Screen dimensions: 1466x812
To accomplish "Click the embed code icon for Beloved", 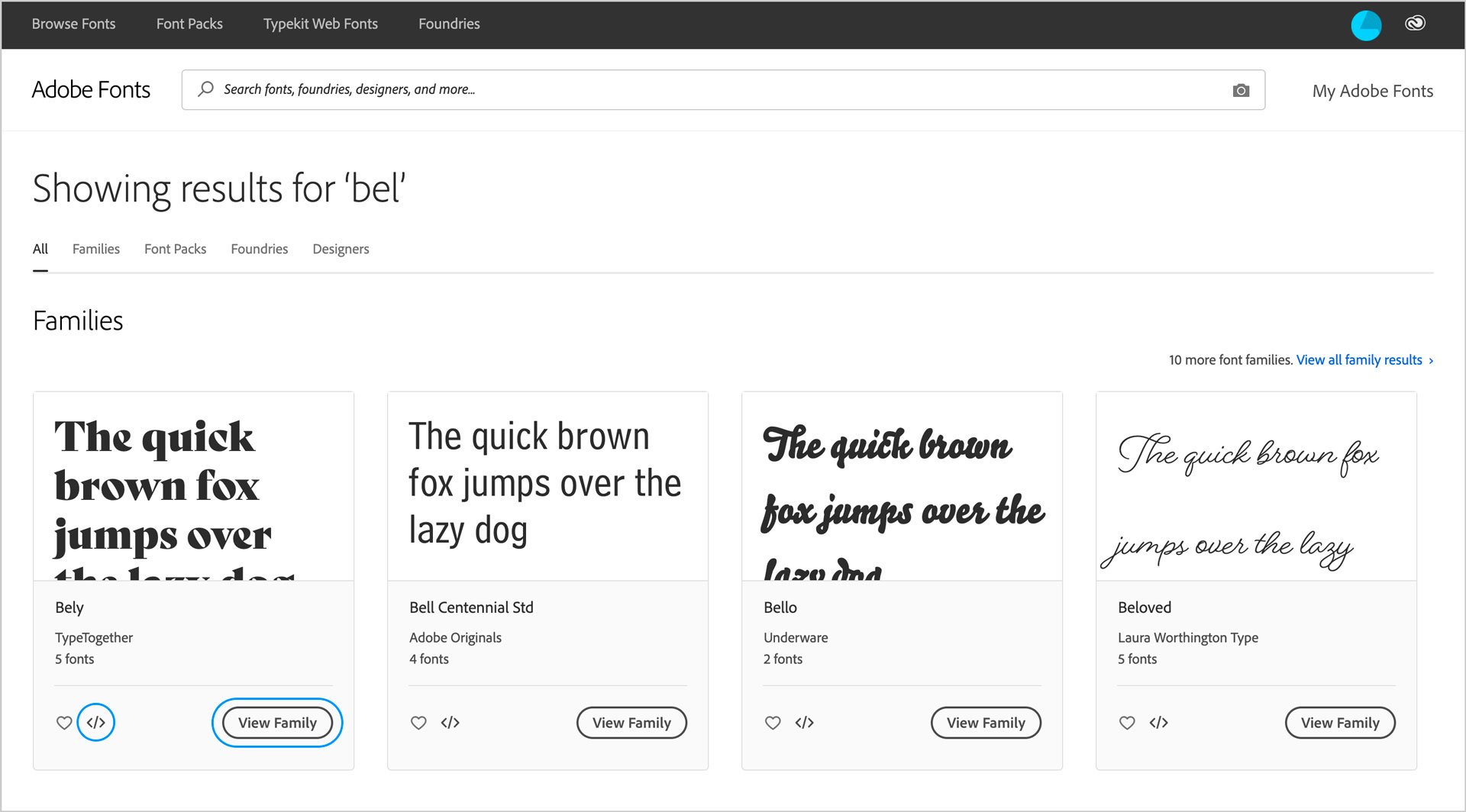I will (x=1159, y=723).
